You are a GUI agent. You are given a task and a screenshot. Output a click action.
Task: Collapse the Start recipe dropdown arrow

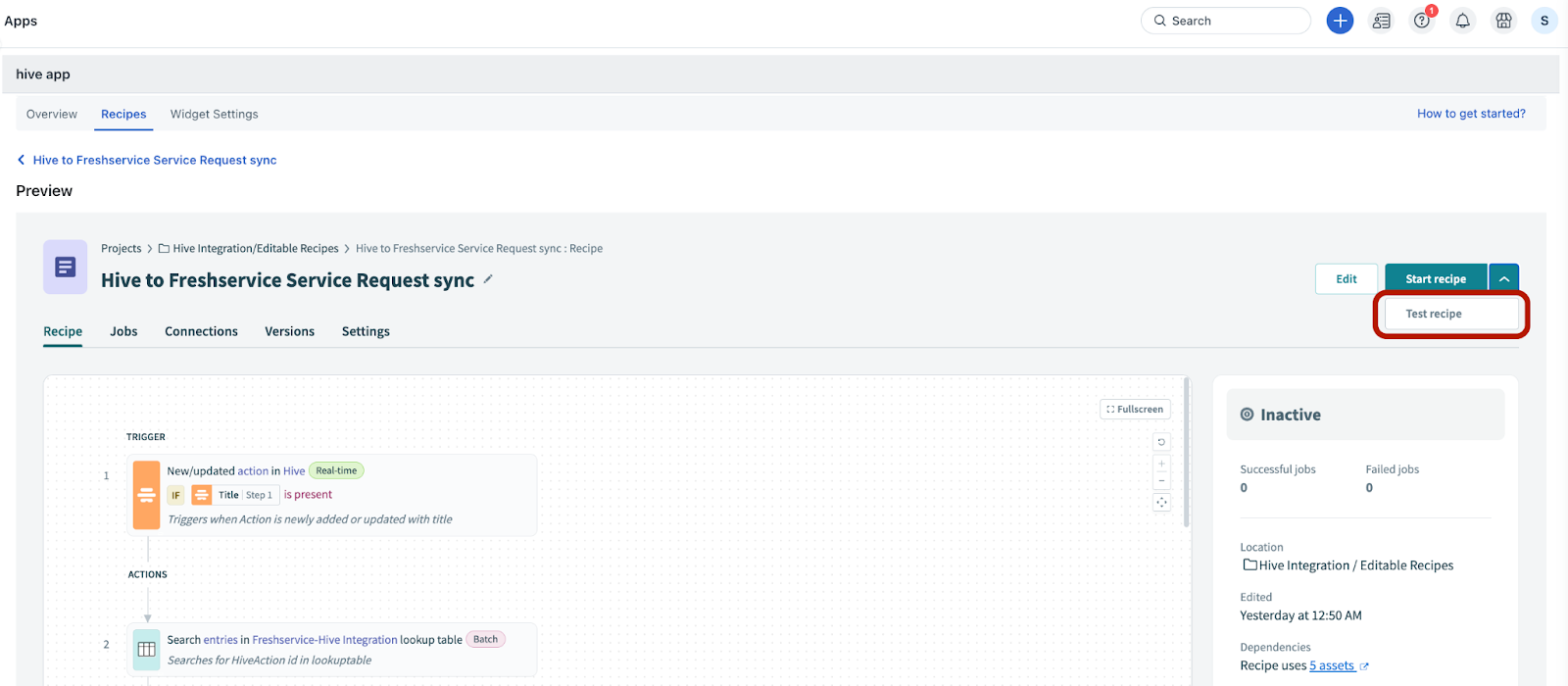[x=1503, y=279]
